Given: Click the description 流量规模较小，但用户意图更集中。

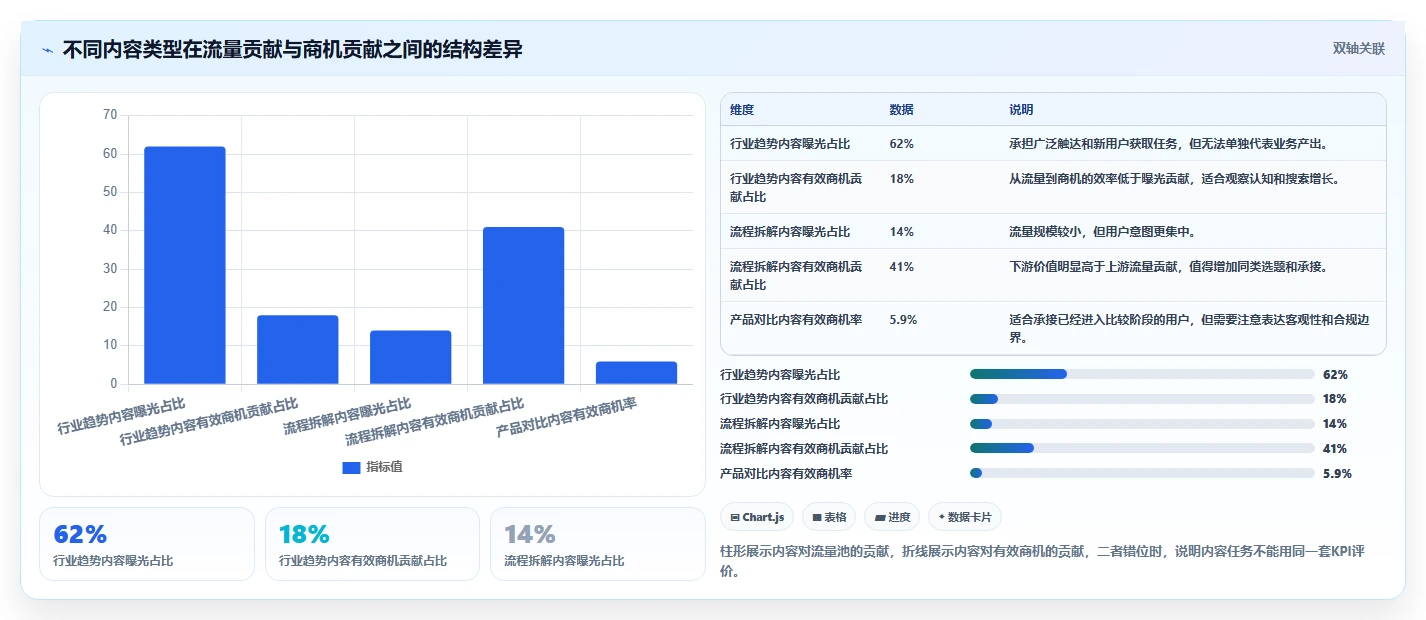Looking at the screenshot, I should tap(1103, 232).
